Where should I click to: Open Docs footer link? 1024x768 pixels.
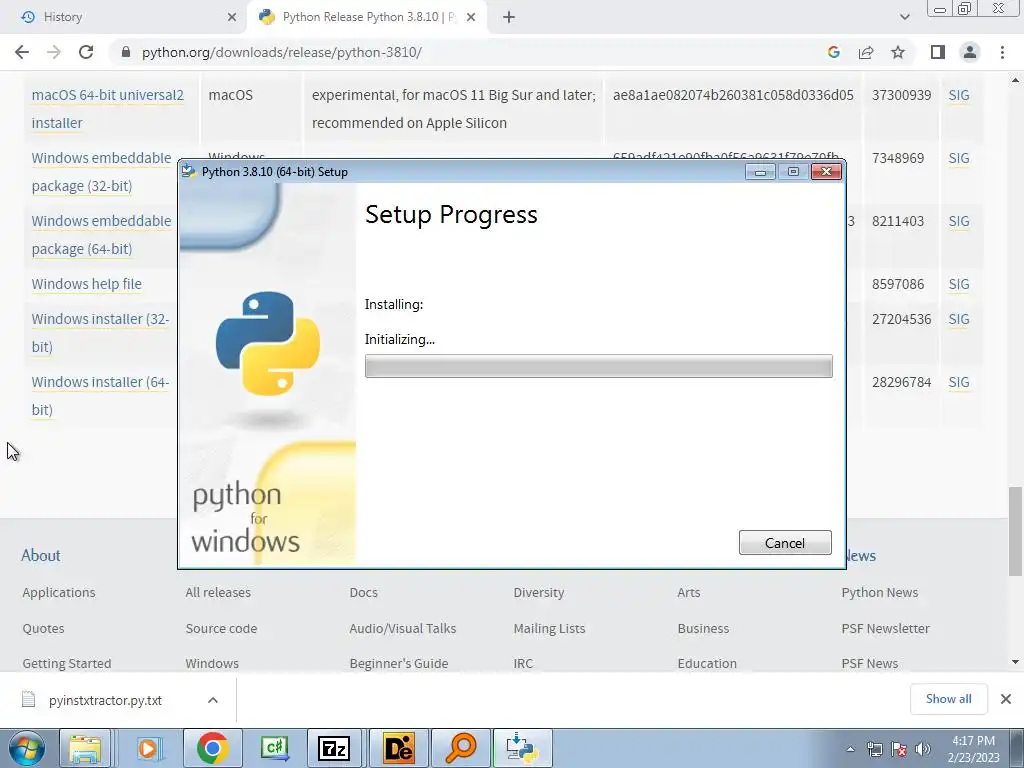pos(364,593)
